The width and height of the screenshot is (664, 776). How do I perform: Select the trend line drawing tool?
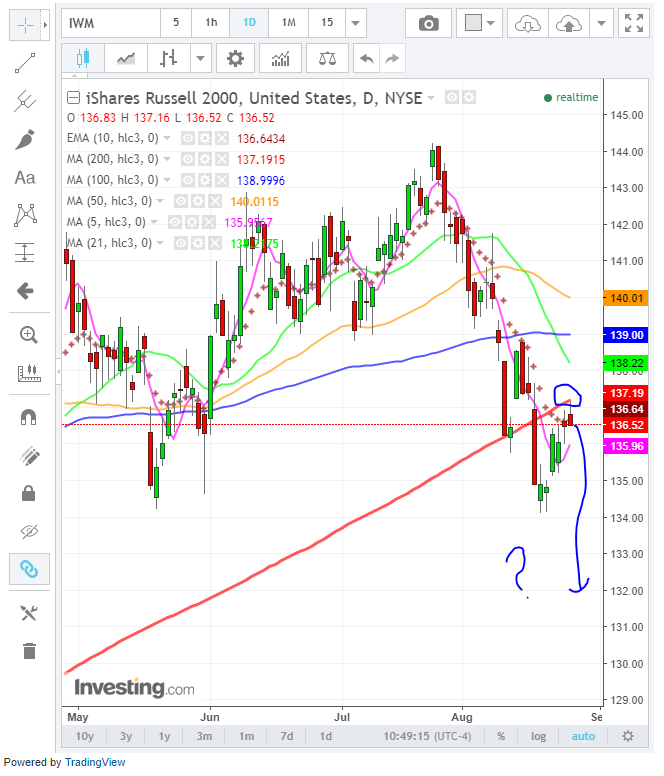tap(25, 63)
